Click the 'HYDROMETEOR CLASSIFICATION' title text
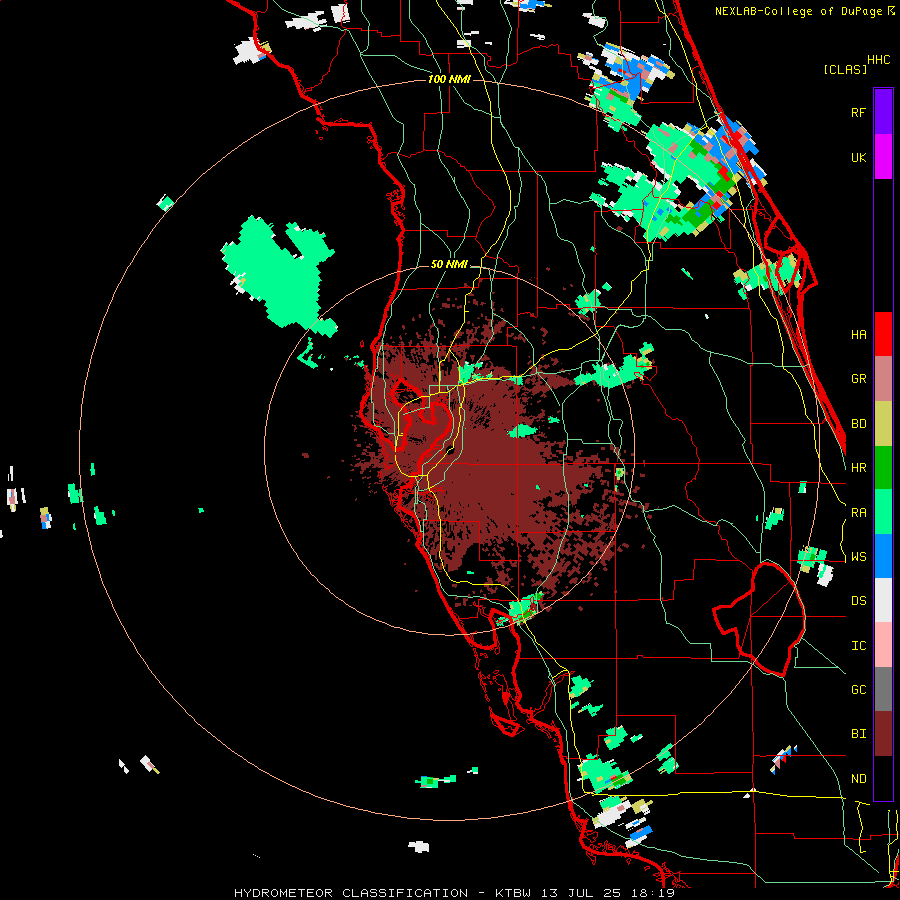900x900 pixels. (x=351, y=893)
